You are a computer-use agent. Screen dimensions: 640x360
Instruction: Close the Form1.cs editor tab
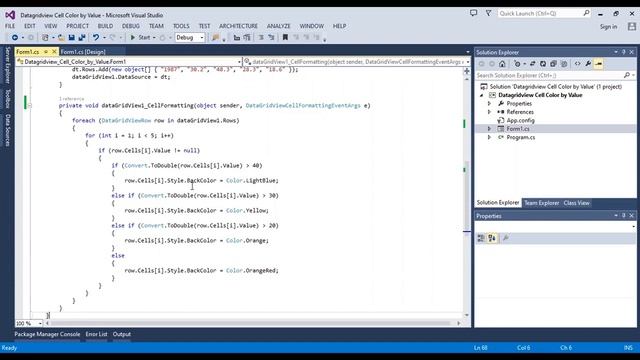click(54, 52)
